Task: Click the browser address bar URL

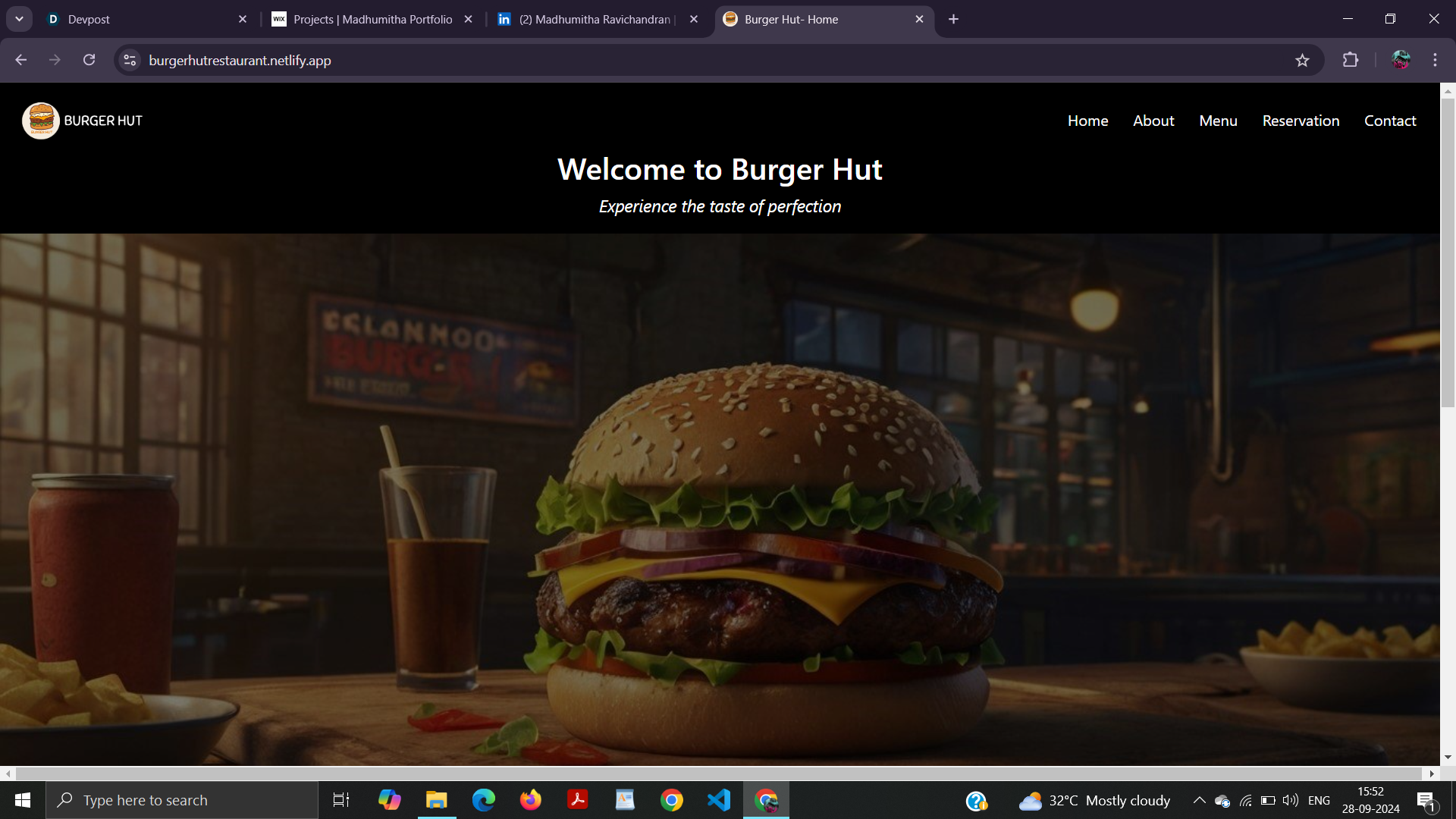Action: 240,61
